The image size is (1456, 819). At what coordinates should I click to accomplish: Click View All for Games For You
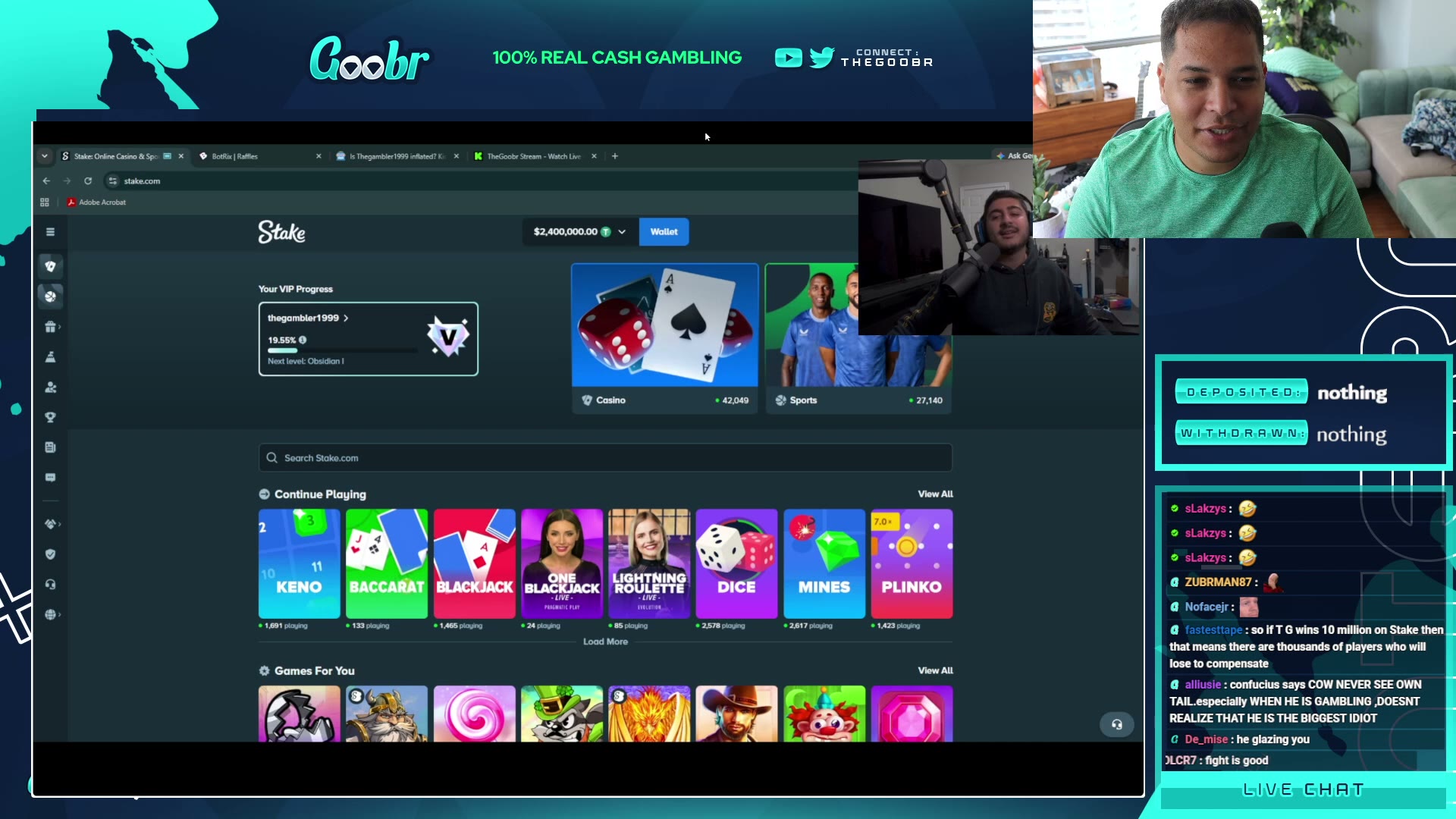(935, 671)
